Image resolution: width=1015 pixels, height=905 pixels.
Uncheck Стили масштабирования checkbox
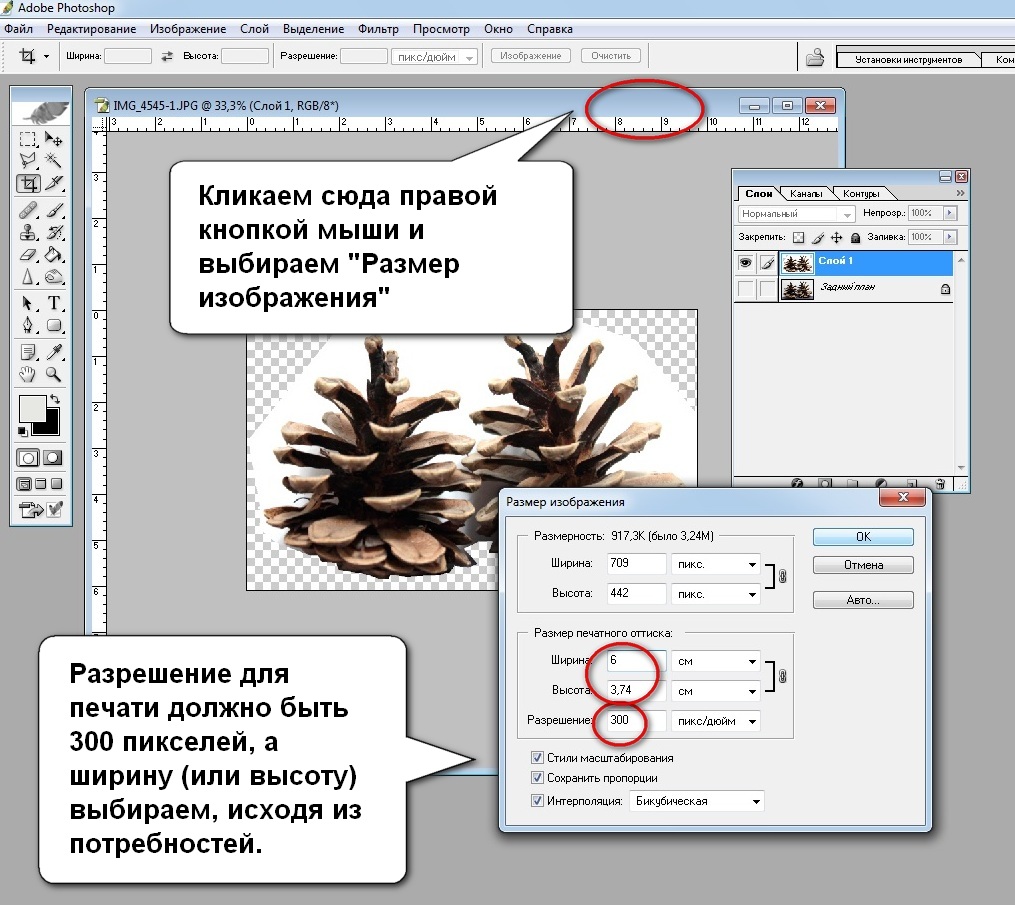pos(537,757)
